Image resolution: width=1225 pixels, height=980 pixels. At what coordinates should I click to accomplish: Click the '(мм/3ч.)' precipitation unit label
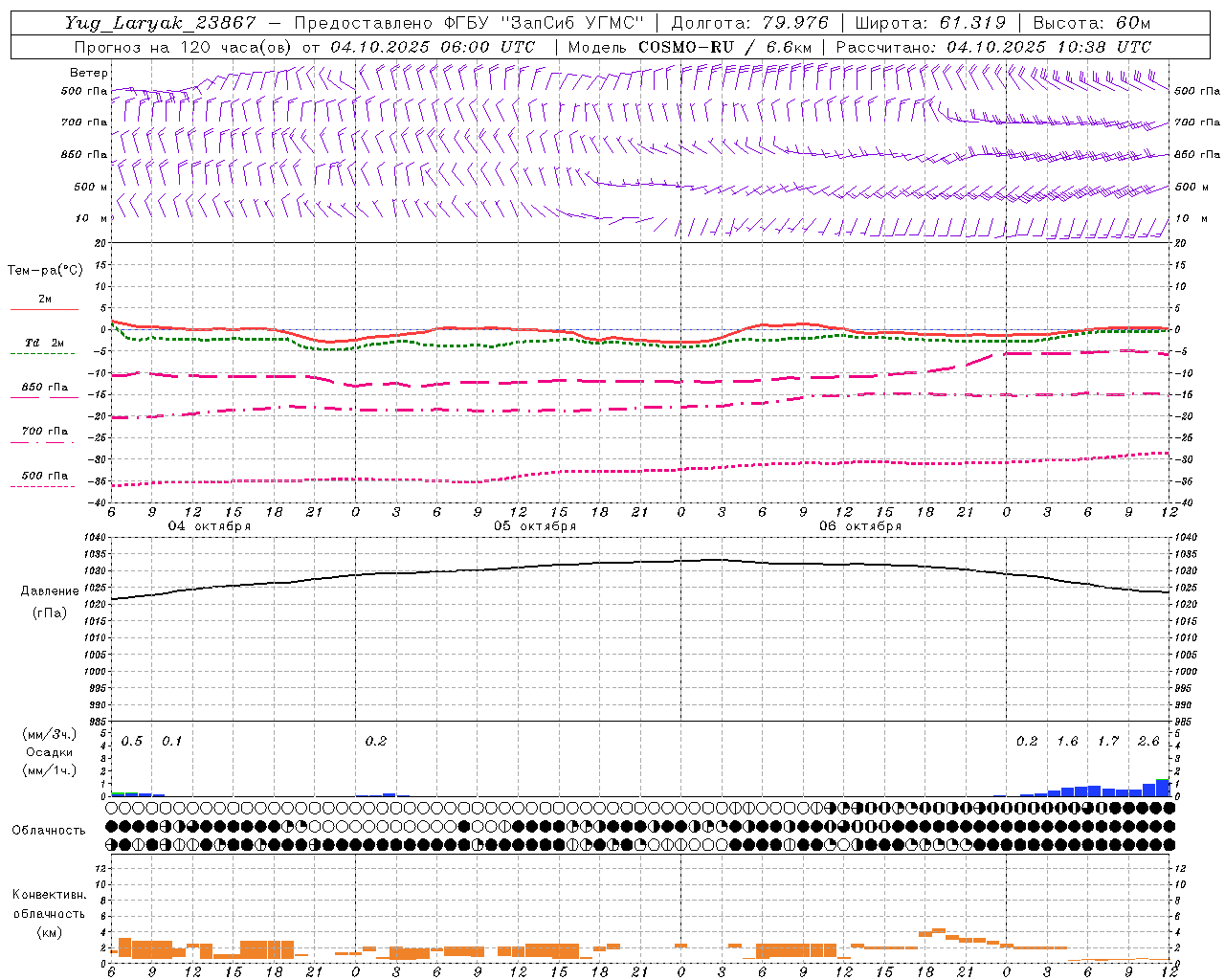click(x=49, y=734)
